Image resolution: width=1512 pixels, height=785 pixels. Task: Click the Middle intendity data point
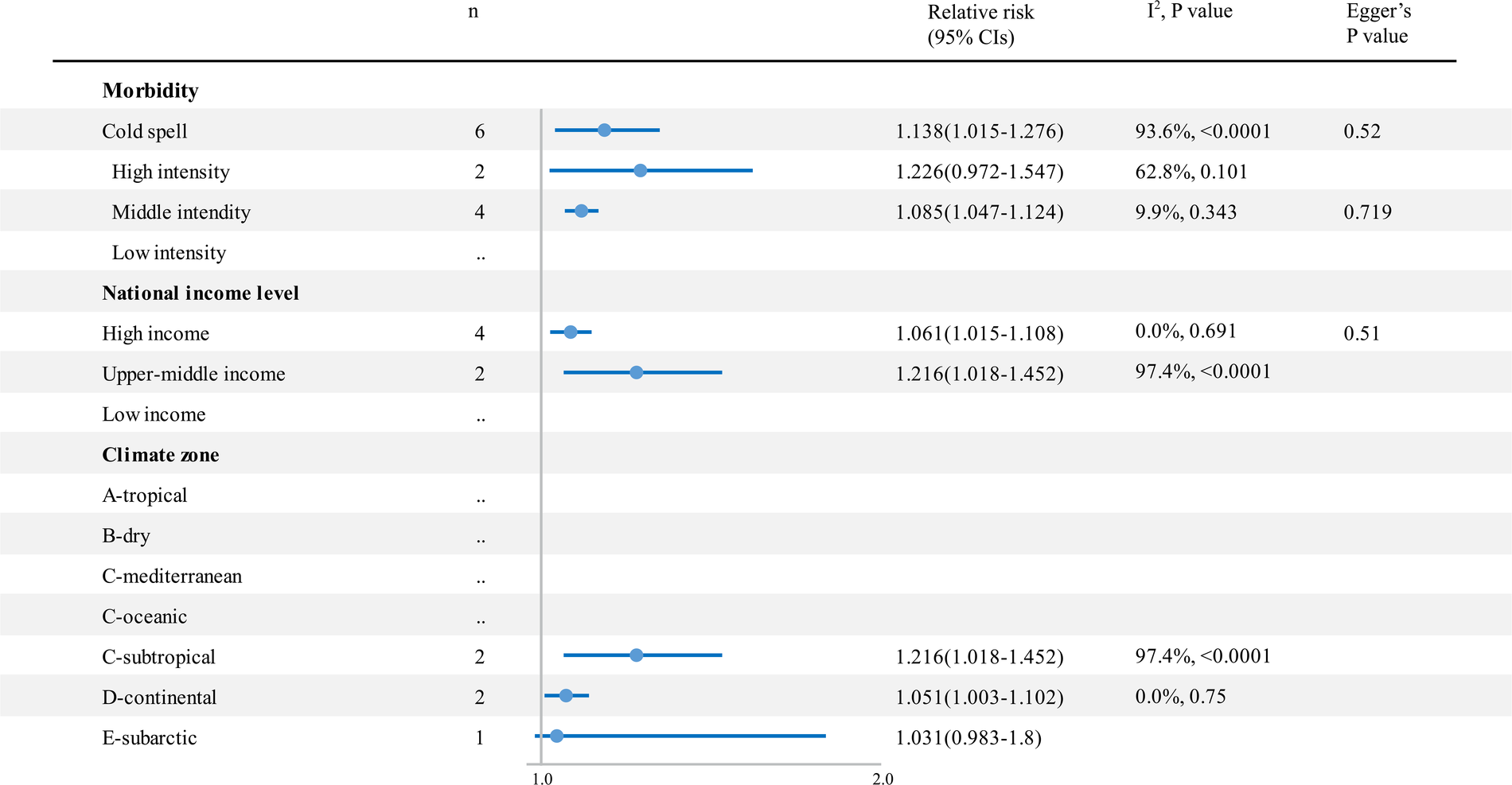(x=581, y=211)
